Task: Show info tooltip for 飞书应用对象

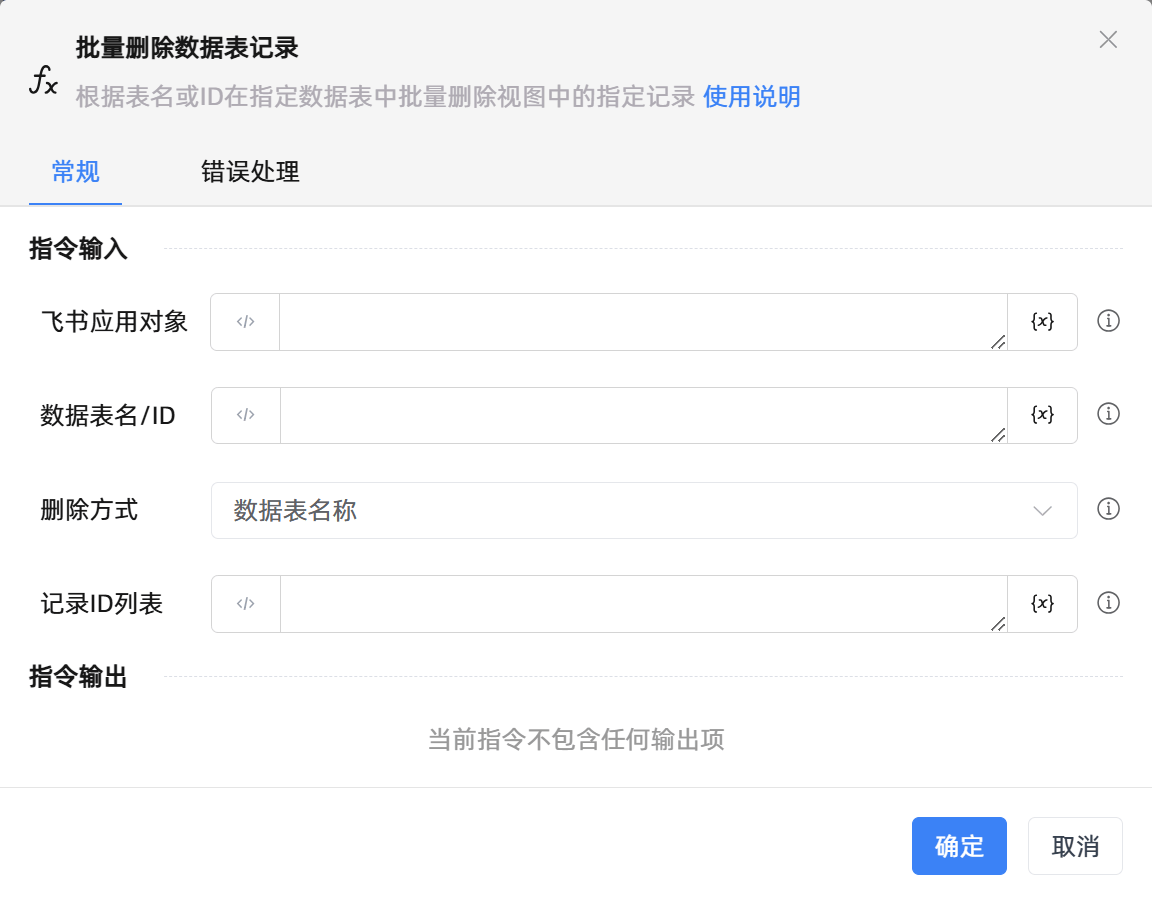Action: pyautogui.click(x=1108, y=321)
